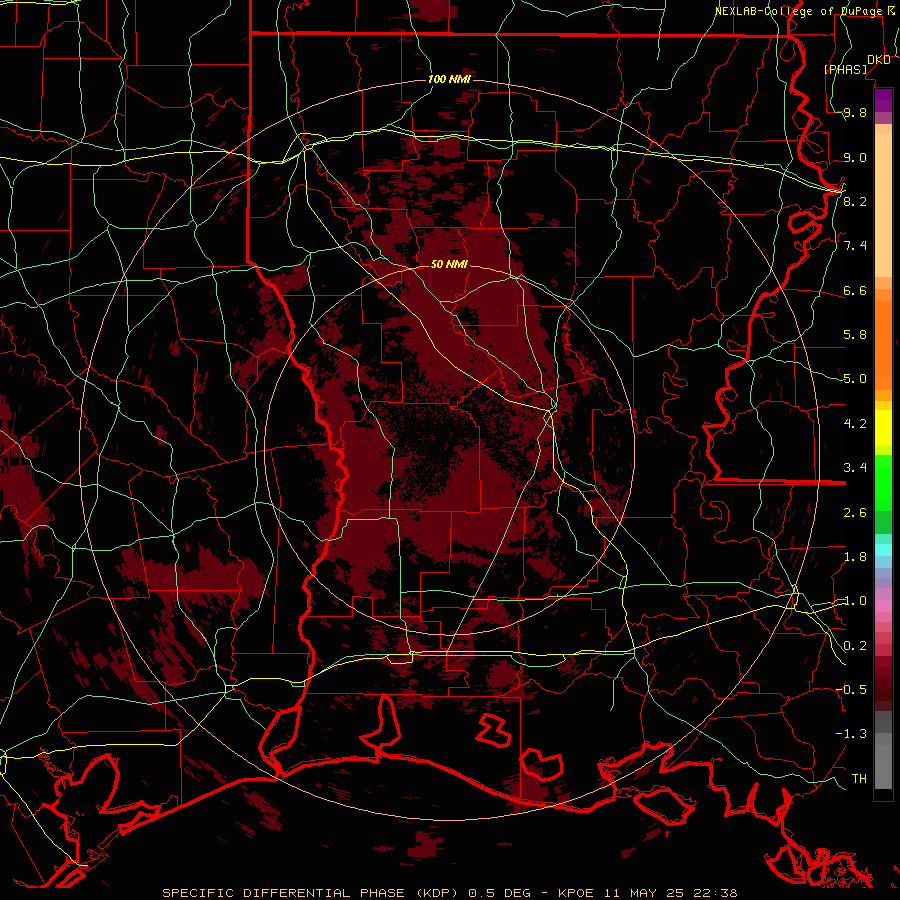Click the 1.0 scale value

pos(855,601)
